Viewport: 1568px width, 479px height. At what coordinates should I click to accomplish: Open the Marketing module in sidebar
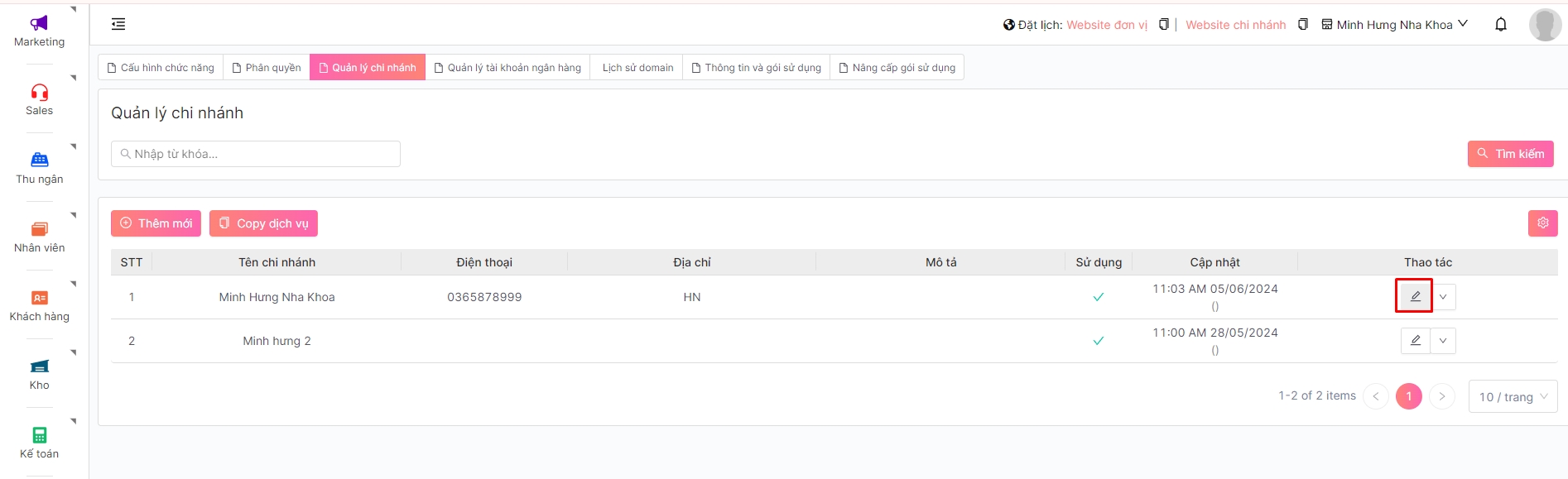(39, 31)
